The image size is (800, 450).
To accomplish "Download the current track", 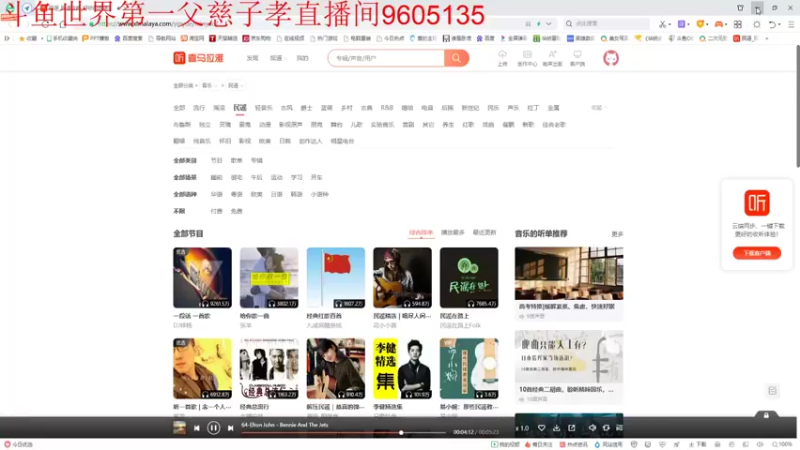I will click(557, 428).
